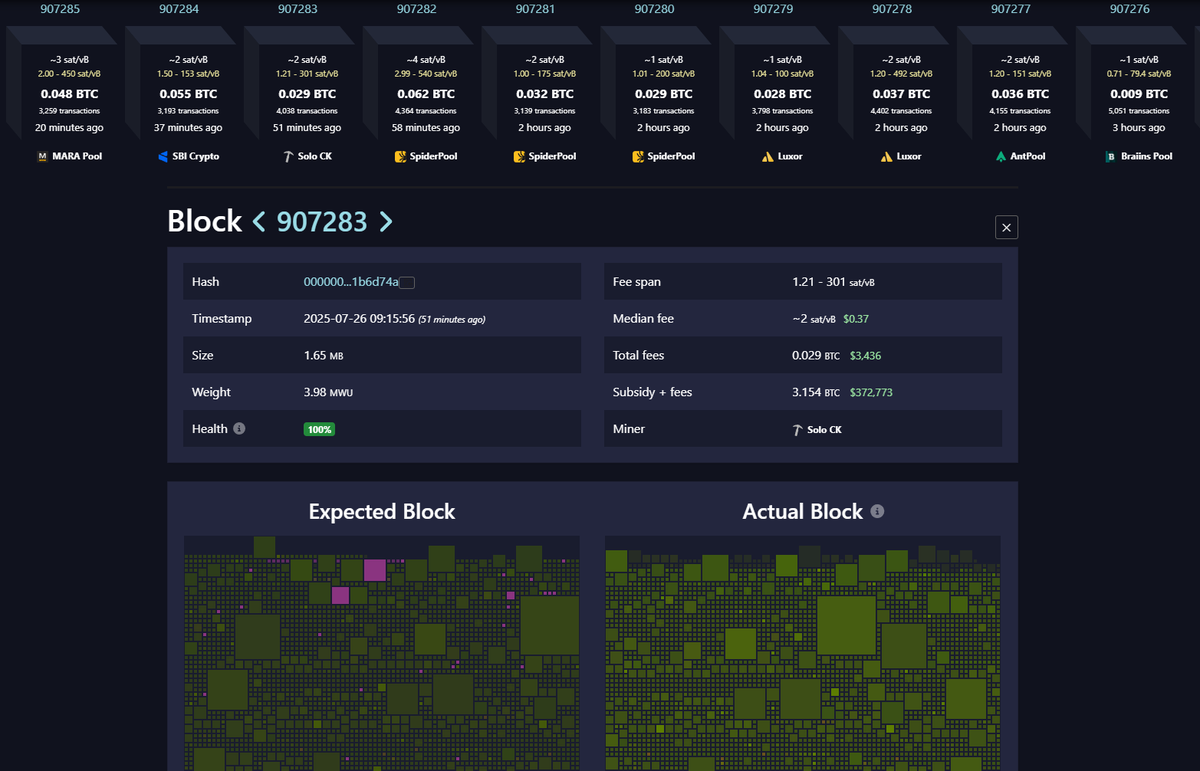Copy the block hash with clipboard icon
The image size is (1200, 771).
point(407,282)
